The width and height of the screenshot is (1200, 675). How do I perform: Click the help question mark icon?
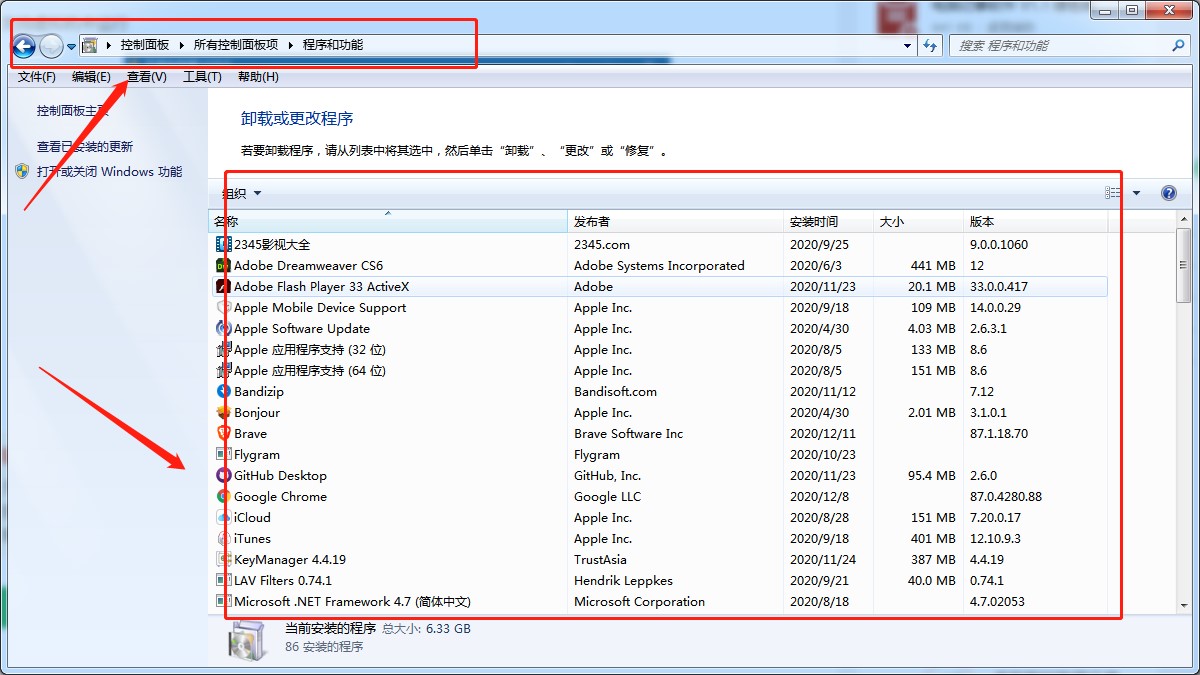pos(1169,193)
